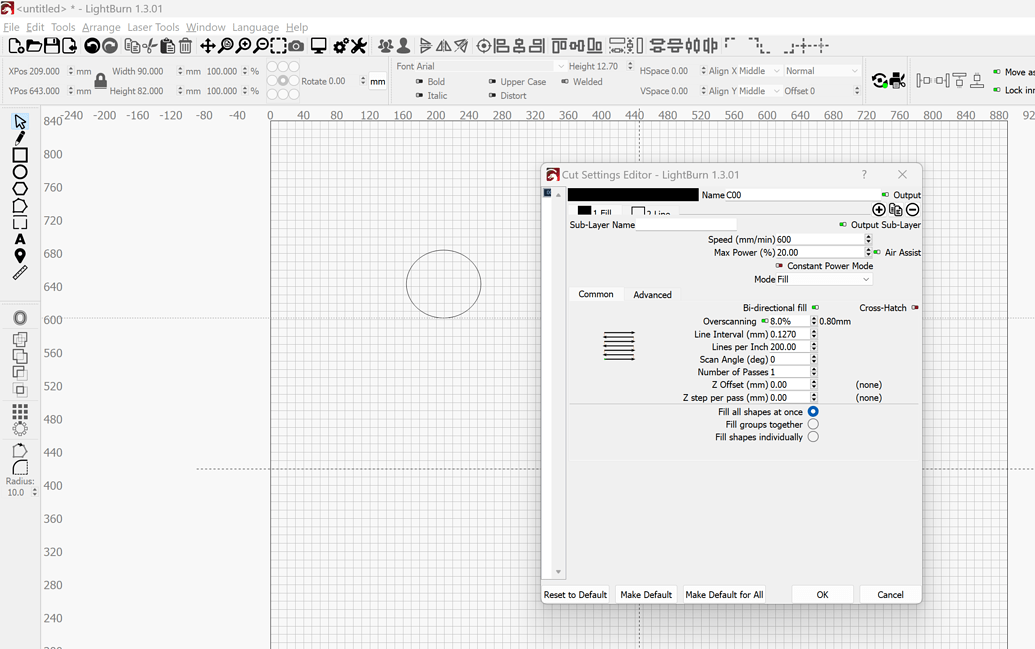Open Device Settings wrench-screwdriver icon
Screen dimensions: 1035x649
[358, 46]
